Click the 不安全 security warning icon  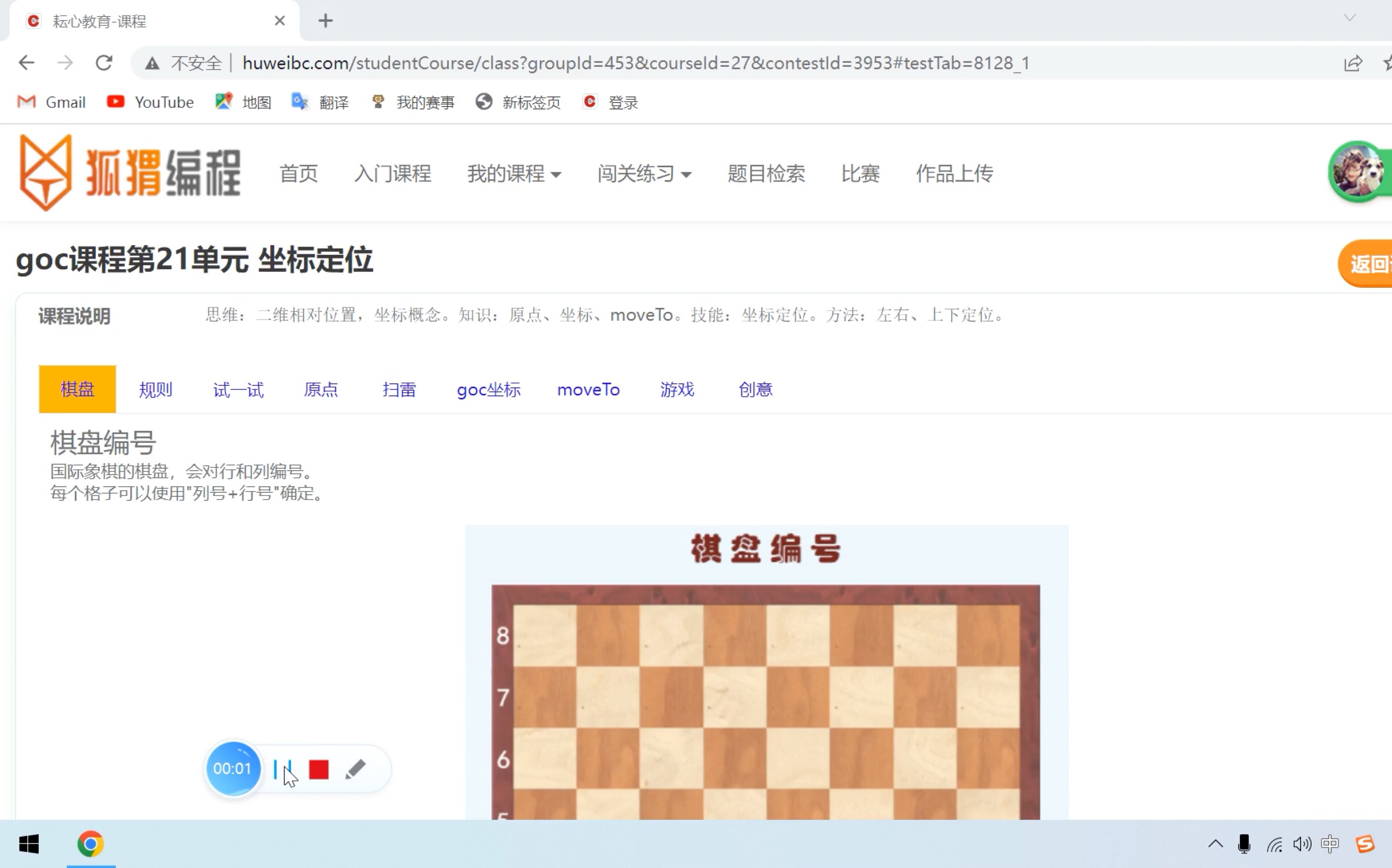pyautogui.click(x=152, y=63)
